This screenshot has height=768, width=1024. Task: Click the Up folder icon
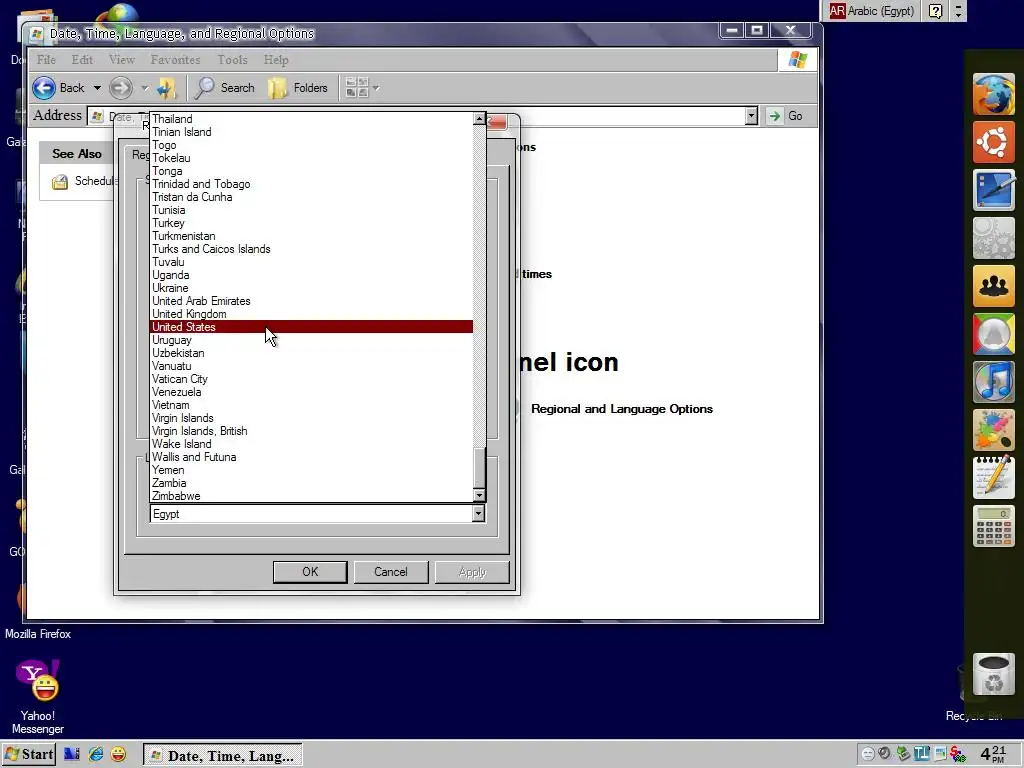[x=167, y=88]
